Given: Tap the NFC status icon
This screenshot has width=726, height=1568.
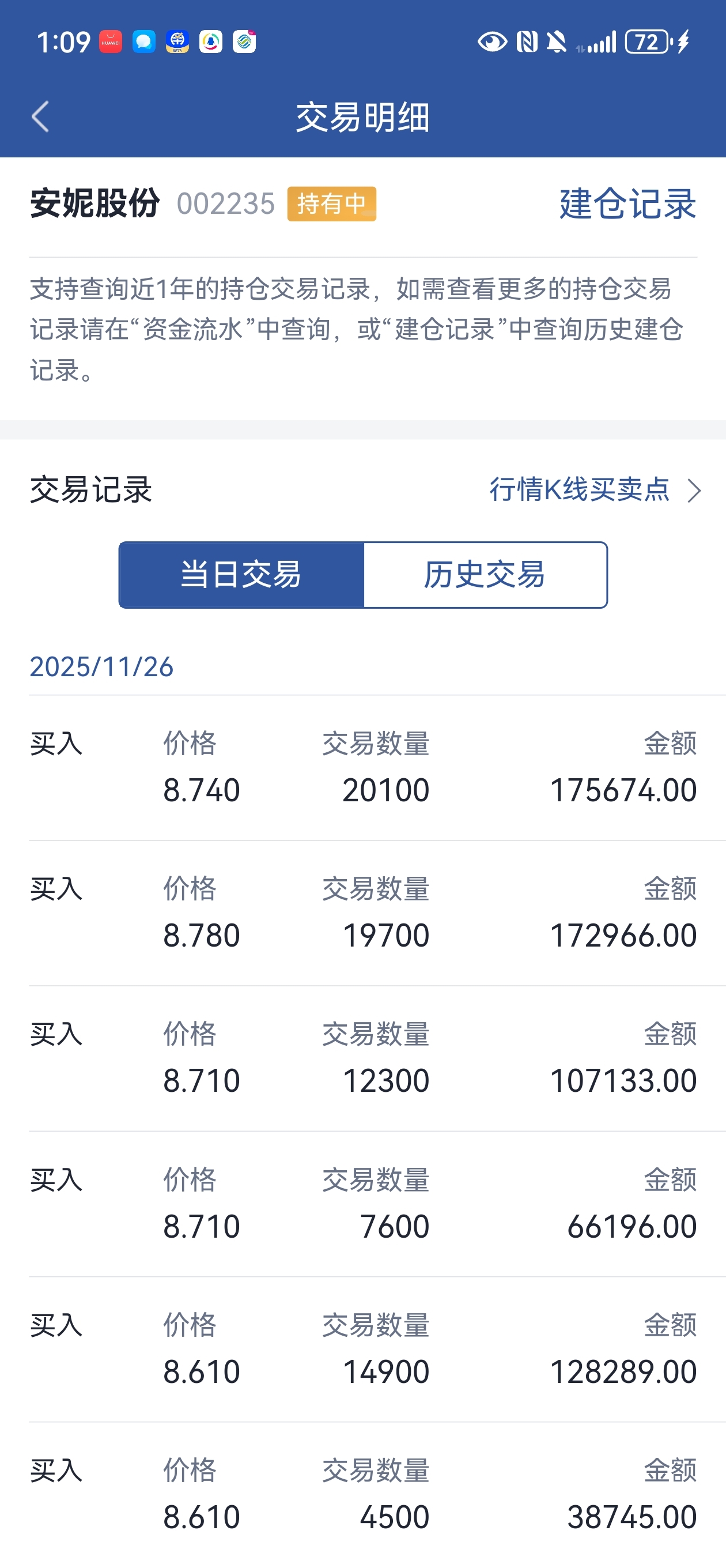Looking at the screenshot, I should (527, 42).
